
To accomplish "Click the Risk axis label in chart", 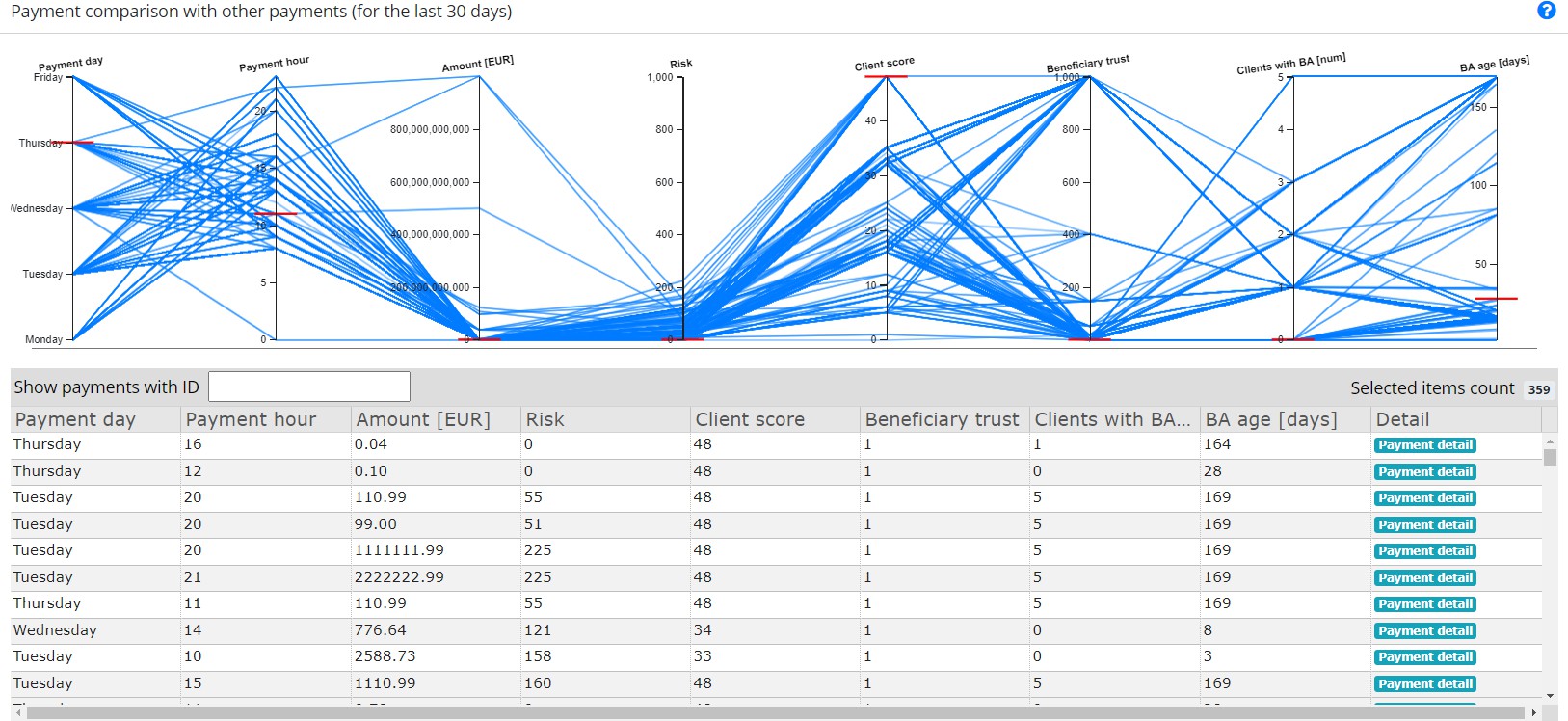I will tap(681, 64).
